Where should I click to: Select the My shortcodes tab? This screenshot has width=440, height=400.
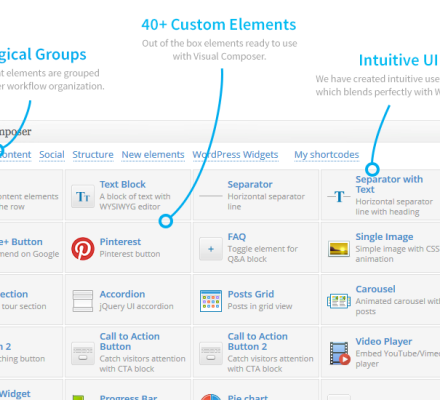point(327,155)
